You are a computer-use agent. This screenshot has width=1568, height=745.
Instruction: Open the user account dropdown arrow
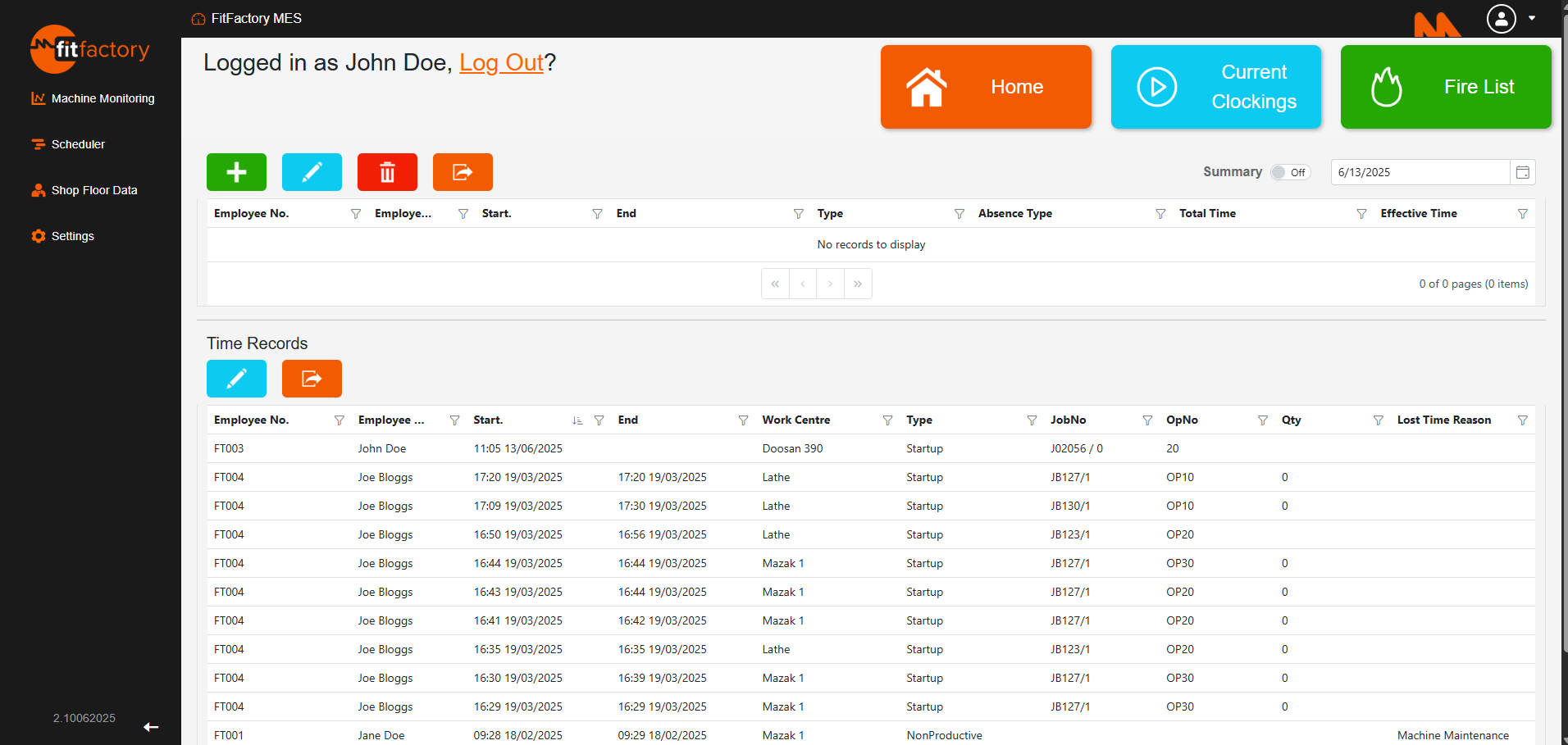coord(1532,18)
